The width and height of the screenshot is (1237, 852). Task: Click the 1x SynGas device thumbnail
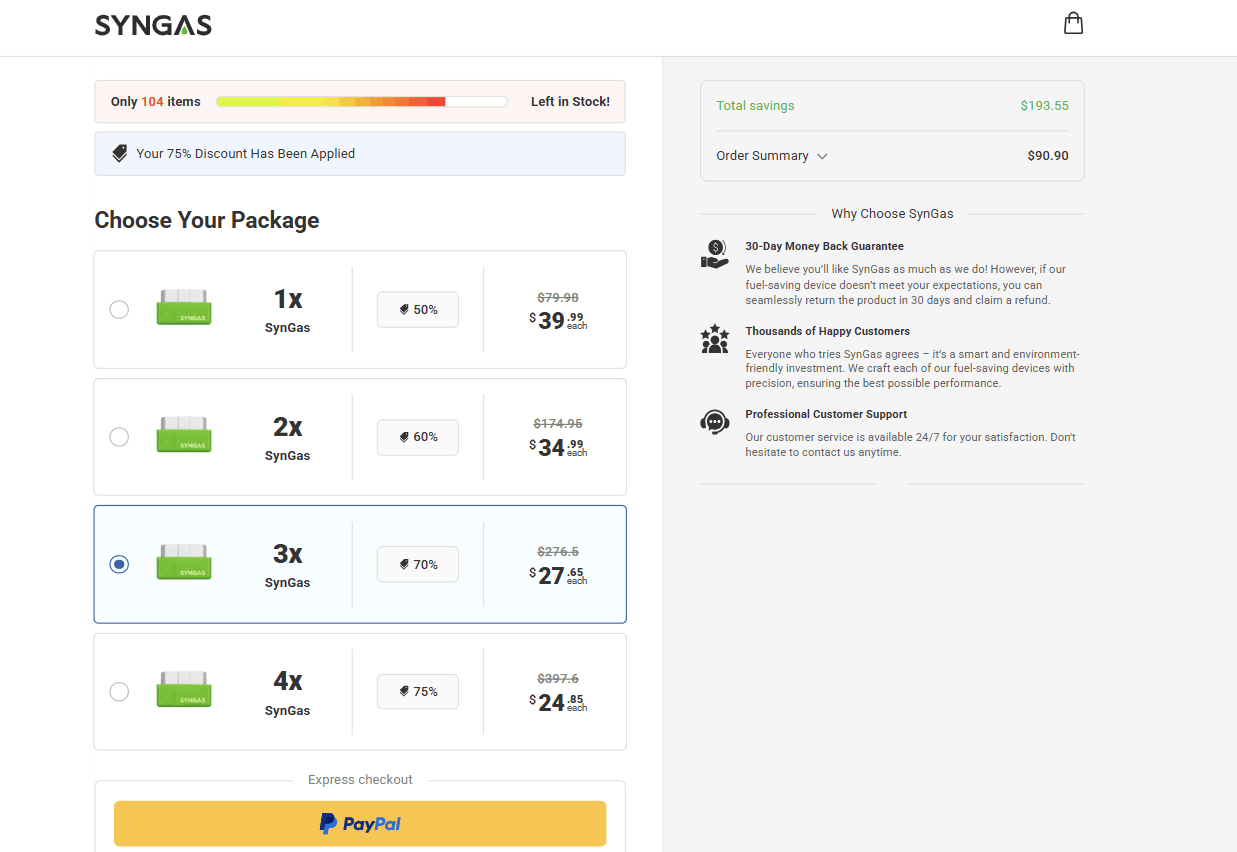pyautogui.click(x=184, y=308)
